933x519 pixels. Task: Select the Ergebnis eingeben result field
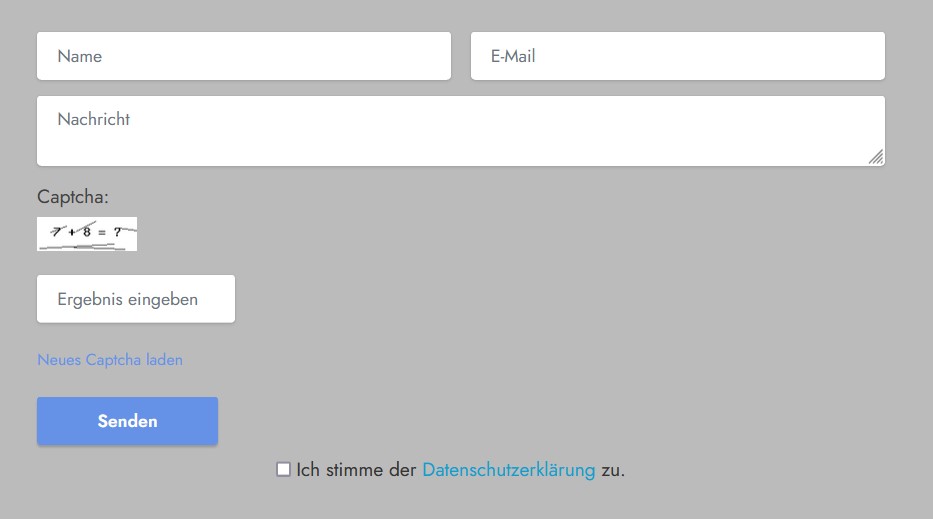(136, 299)
